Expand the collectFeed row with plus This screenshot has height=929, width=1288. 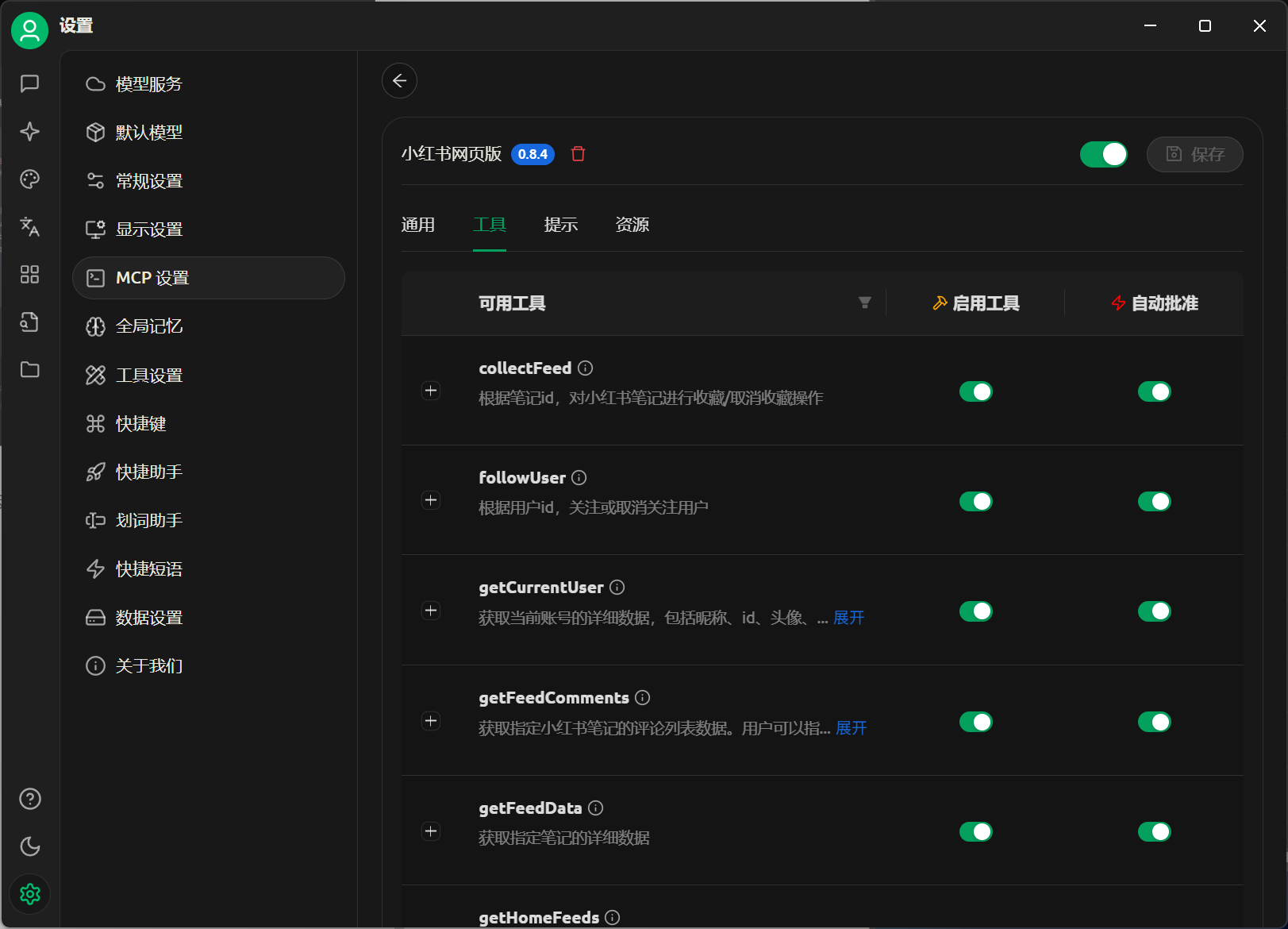click(x=431, y=391)
